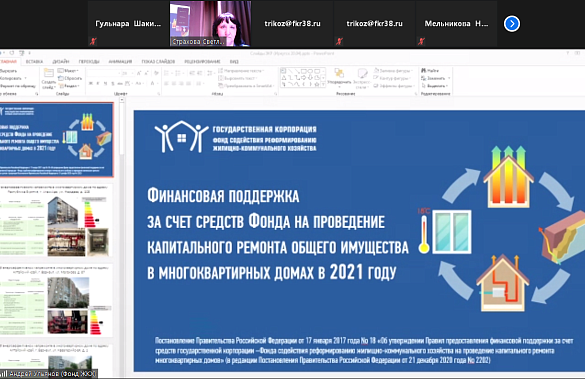The image size is (585, 379).
Task: Select the Страхова Светл... video tile
Action: pyautogui.click(x=210, y=24)
